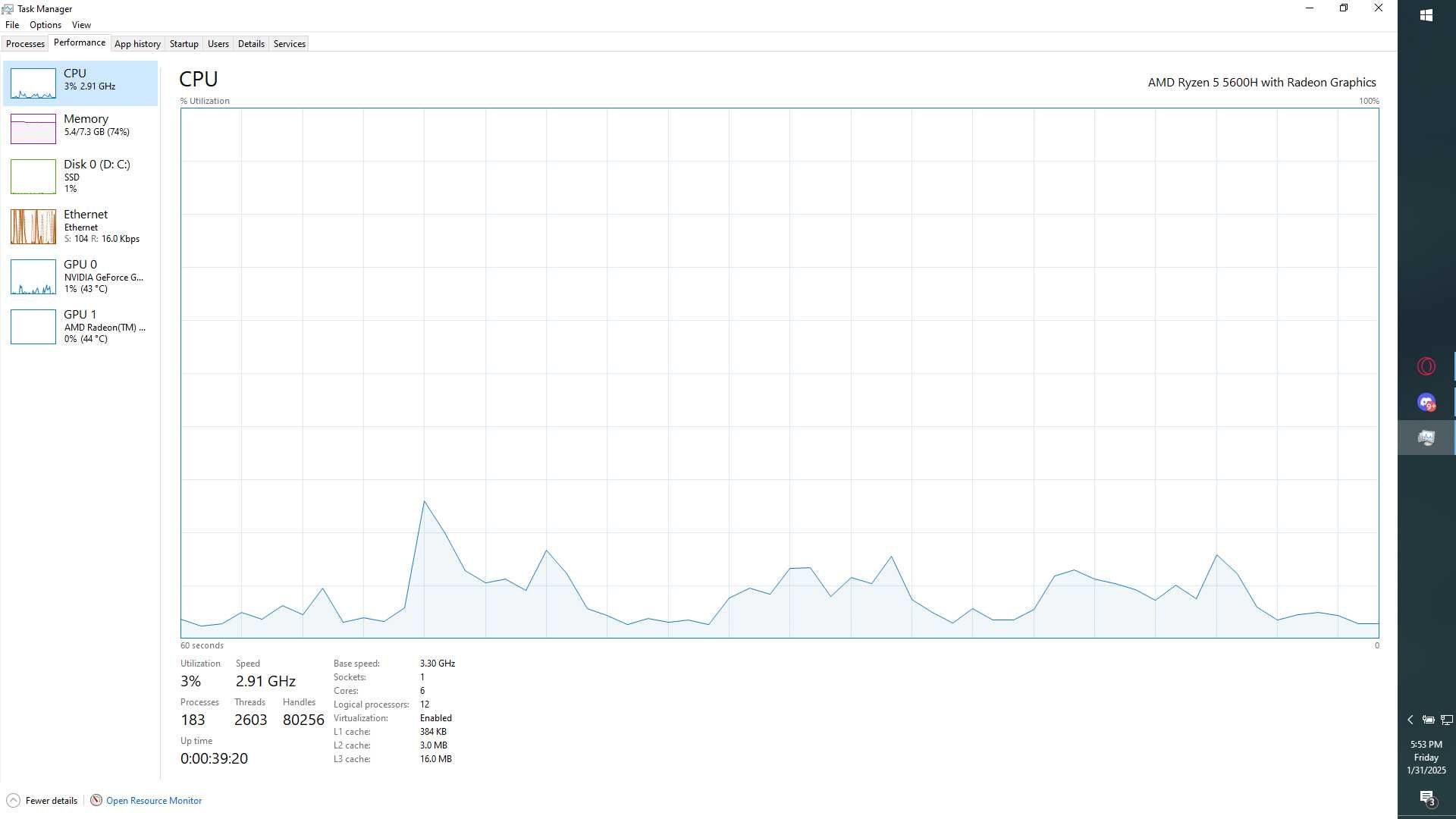1456x819 pixels.
Task: Restore down the Task Manager window
Action: pos(1344,8)
